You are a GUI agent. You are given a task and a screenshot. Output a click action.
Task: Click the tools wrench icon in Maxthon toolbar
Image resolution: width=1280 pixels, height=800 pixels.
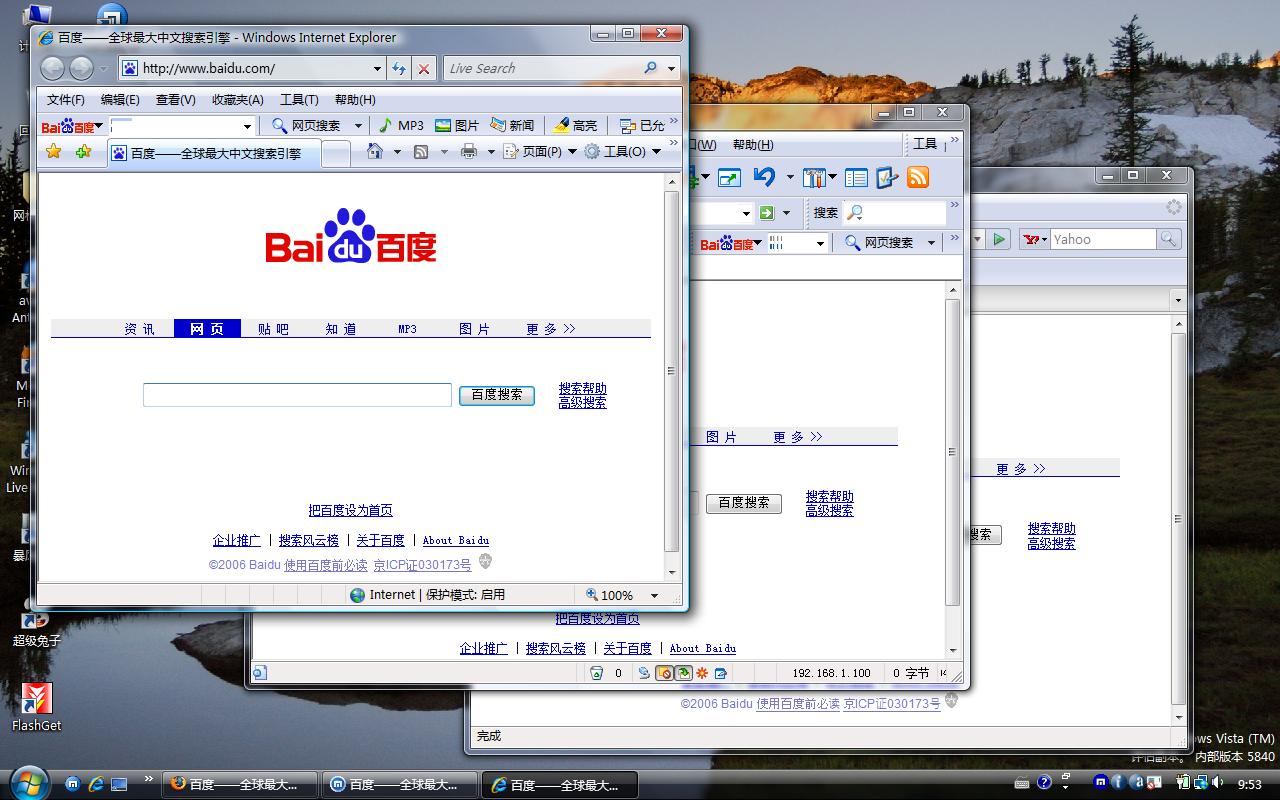[814, 178]
